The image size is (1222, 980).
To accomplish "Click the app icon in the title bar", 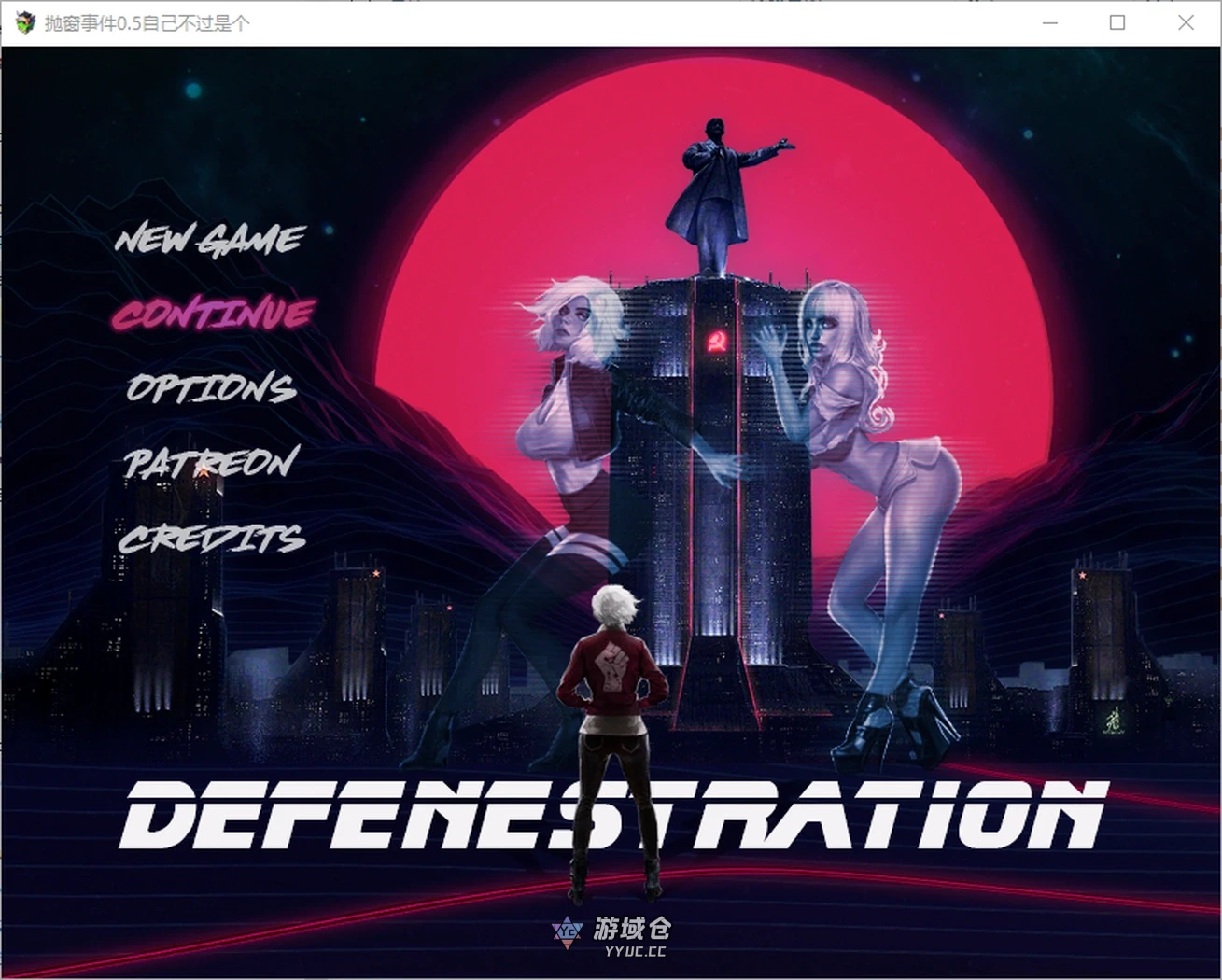I will (25, 22).
